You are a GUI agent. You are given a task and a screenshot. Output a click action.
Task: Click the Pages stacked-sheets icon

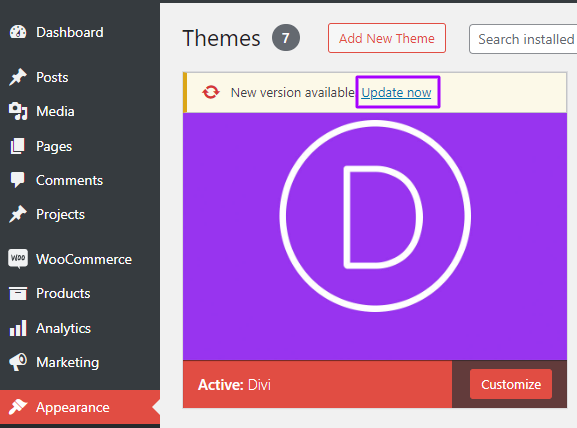[x=18, y=146]
